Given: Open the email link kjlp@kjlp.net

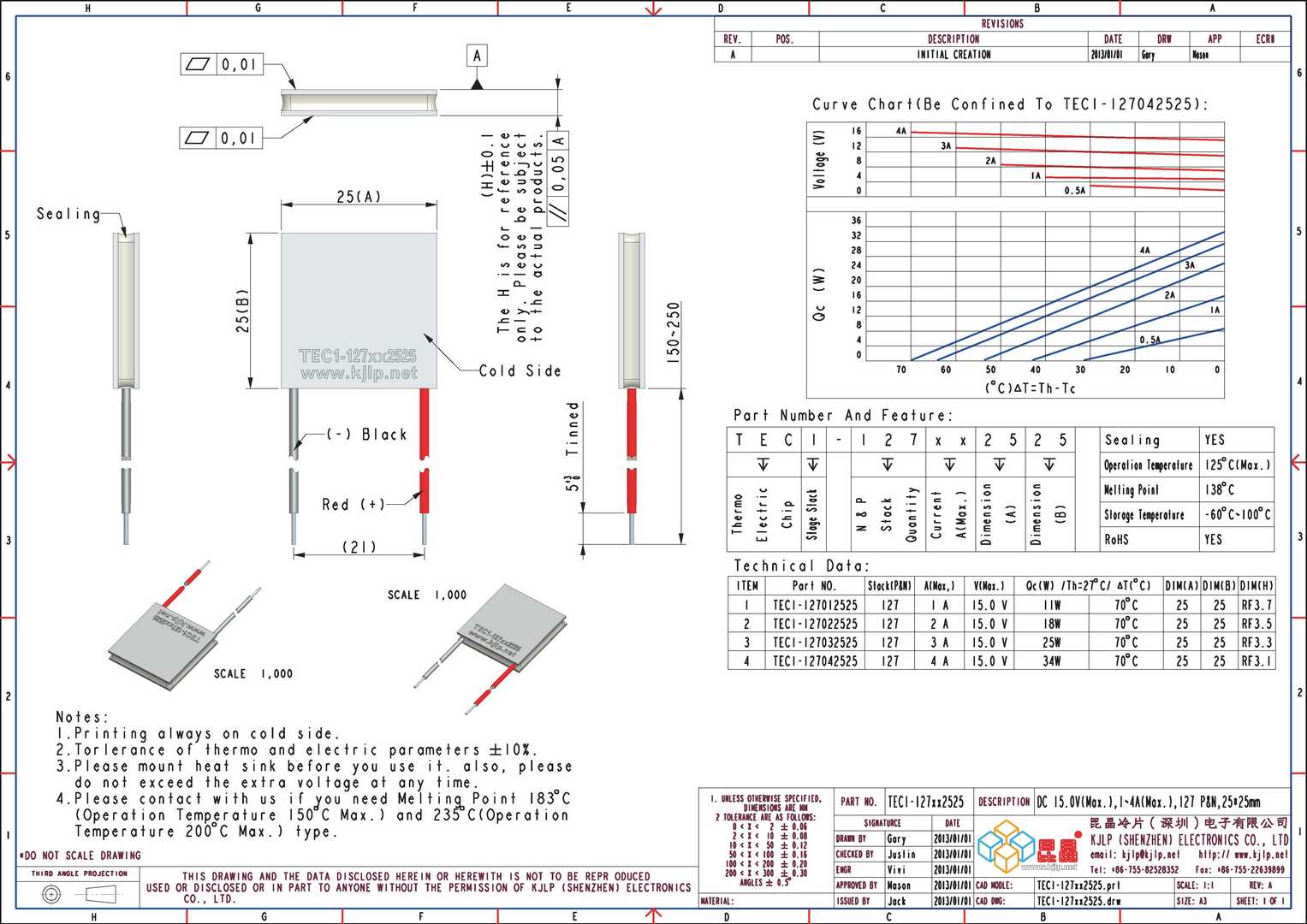Looking at the screenshot, I should (1134, 855).
